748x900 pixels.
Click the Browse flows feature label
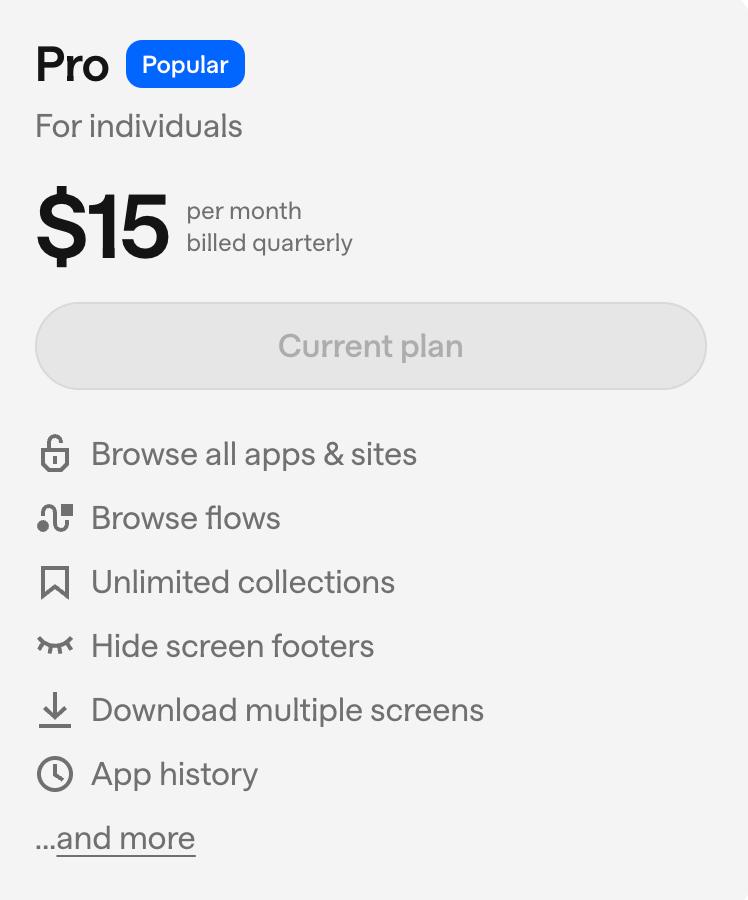pos(186,518)
